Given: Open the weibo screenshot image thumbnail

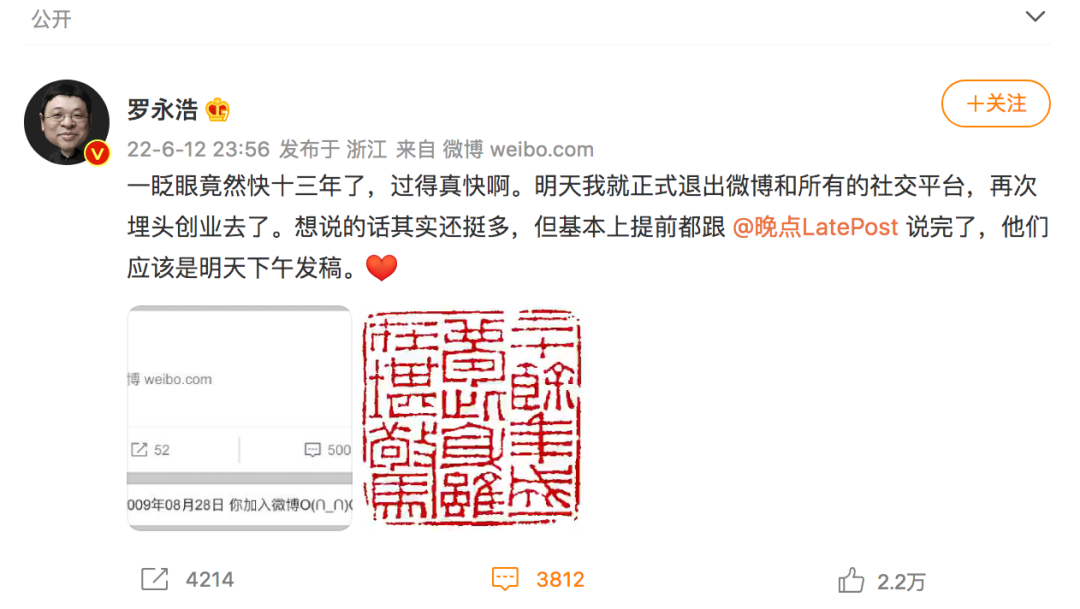Looking at the screenshot, I should (240, 418).
